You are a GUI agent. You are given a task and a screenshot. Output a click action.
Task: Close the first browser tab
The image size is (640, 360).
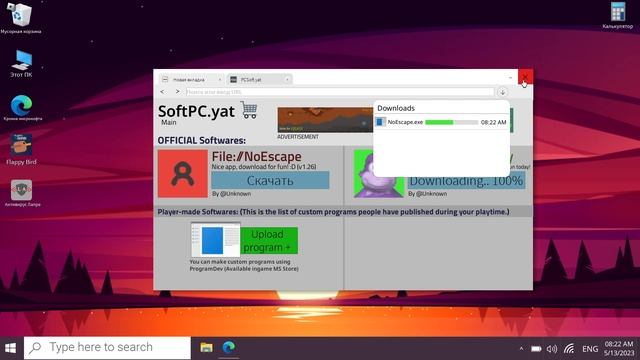click(x=220, y=80)
